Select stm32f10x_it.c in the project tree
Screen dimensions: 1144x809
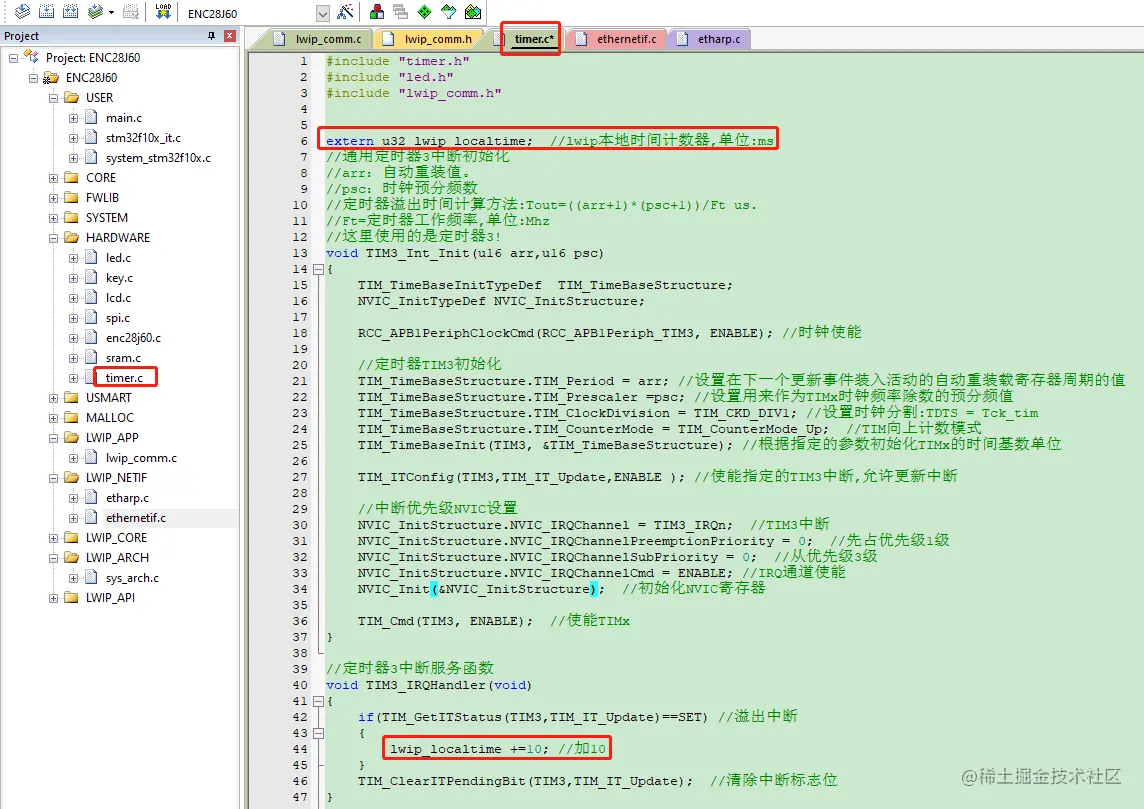coord(143,138)
